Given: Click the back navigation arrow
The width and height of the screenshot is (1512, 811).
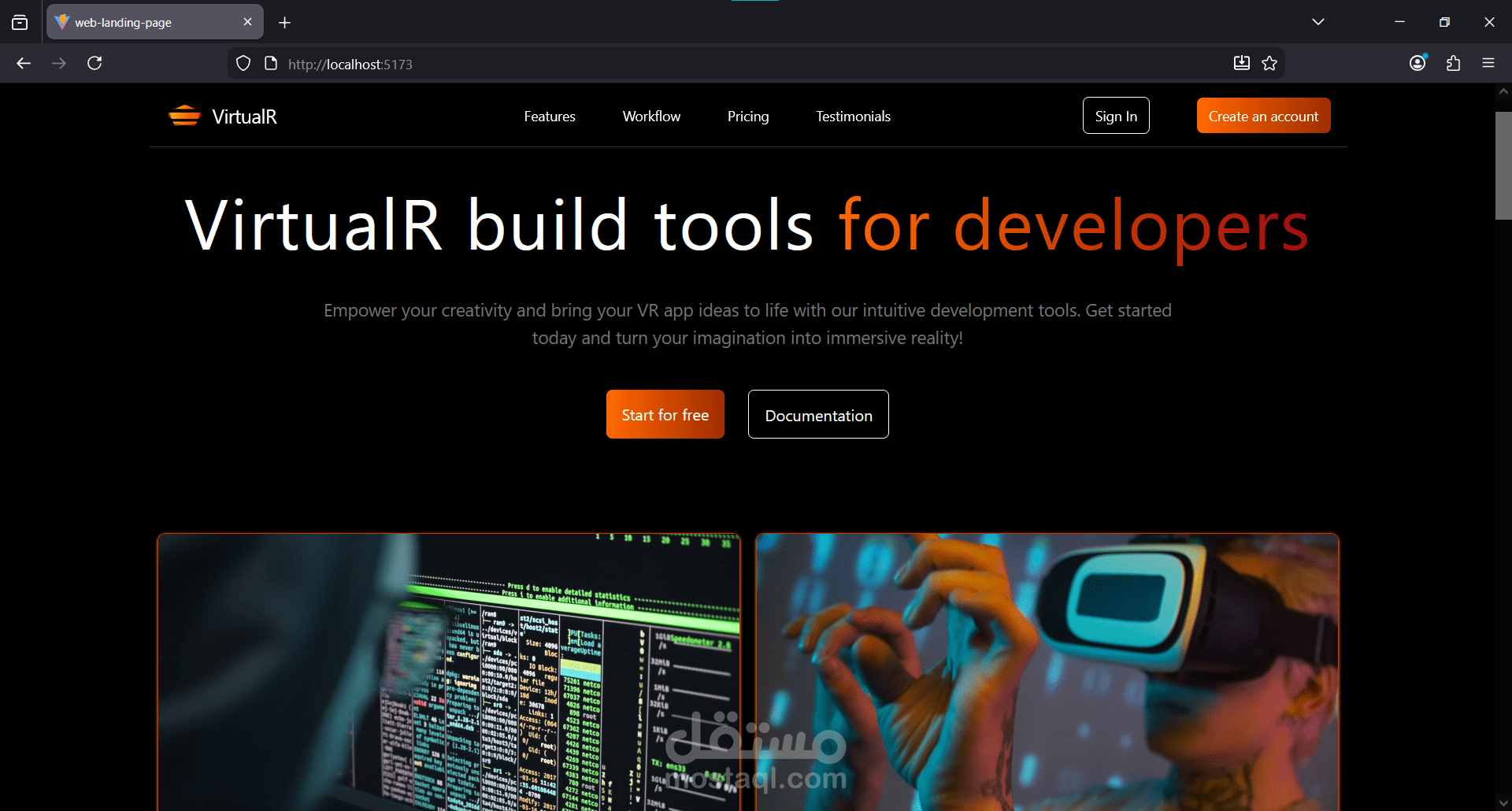Looking at the screenshot, I should [x=23, y=63].
